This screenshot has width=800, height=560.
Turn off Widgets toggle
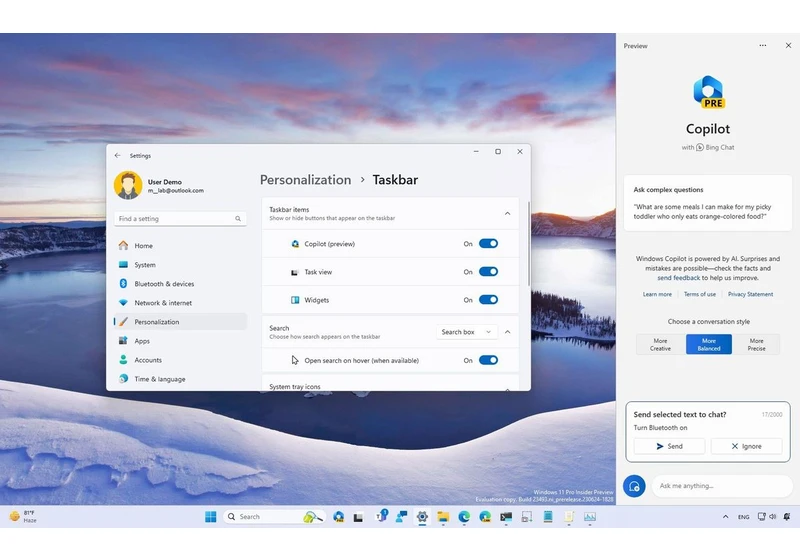[488, 300]
